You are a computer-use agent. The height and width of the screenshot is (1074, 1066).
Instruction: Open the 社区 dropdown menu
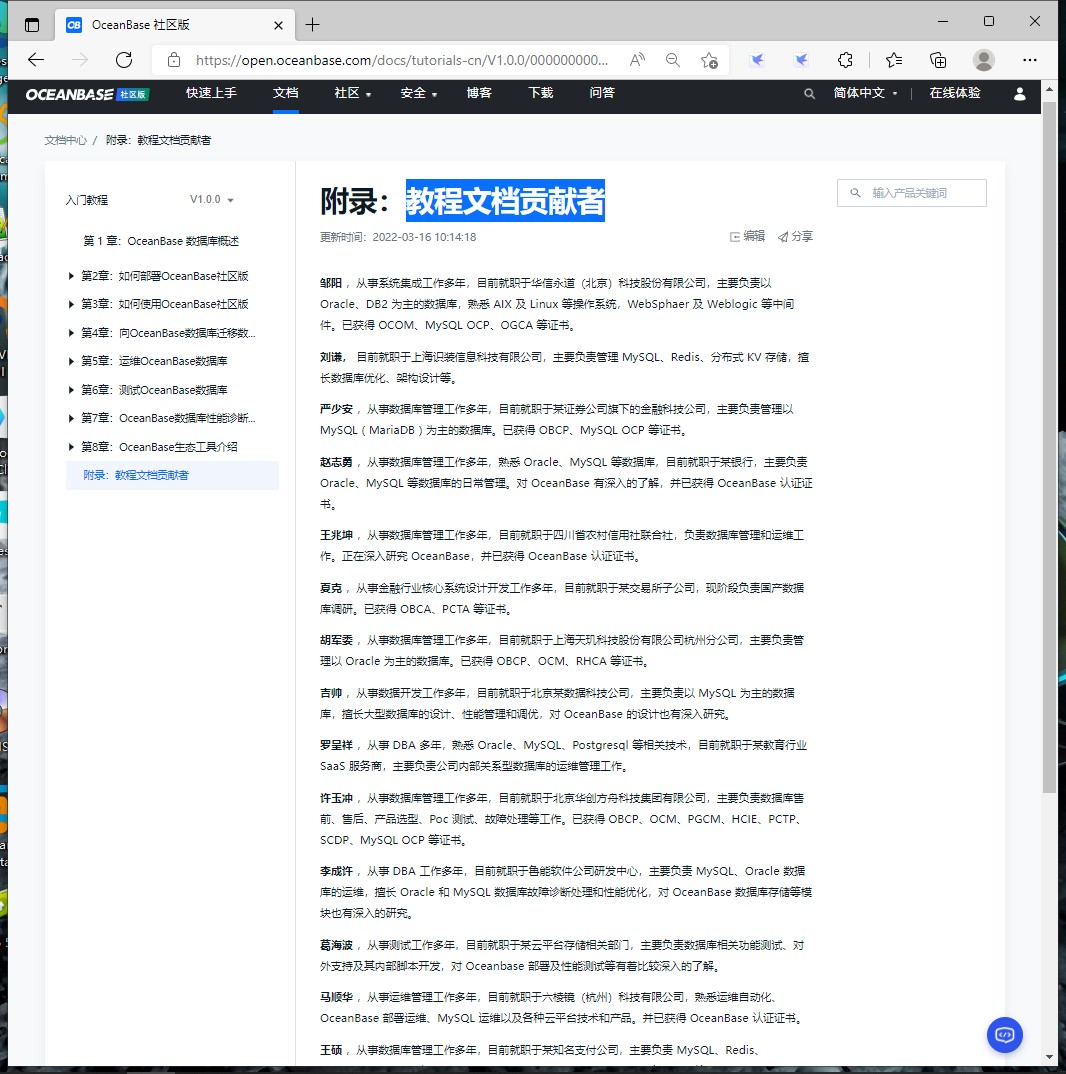point(352,93)
